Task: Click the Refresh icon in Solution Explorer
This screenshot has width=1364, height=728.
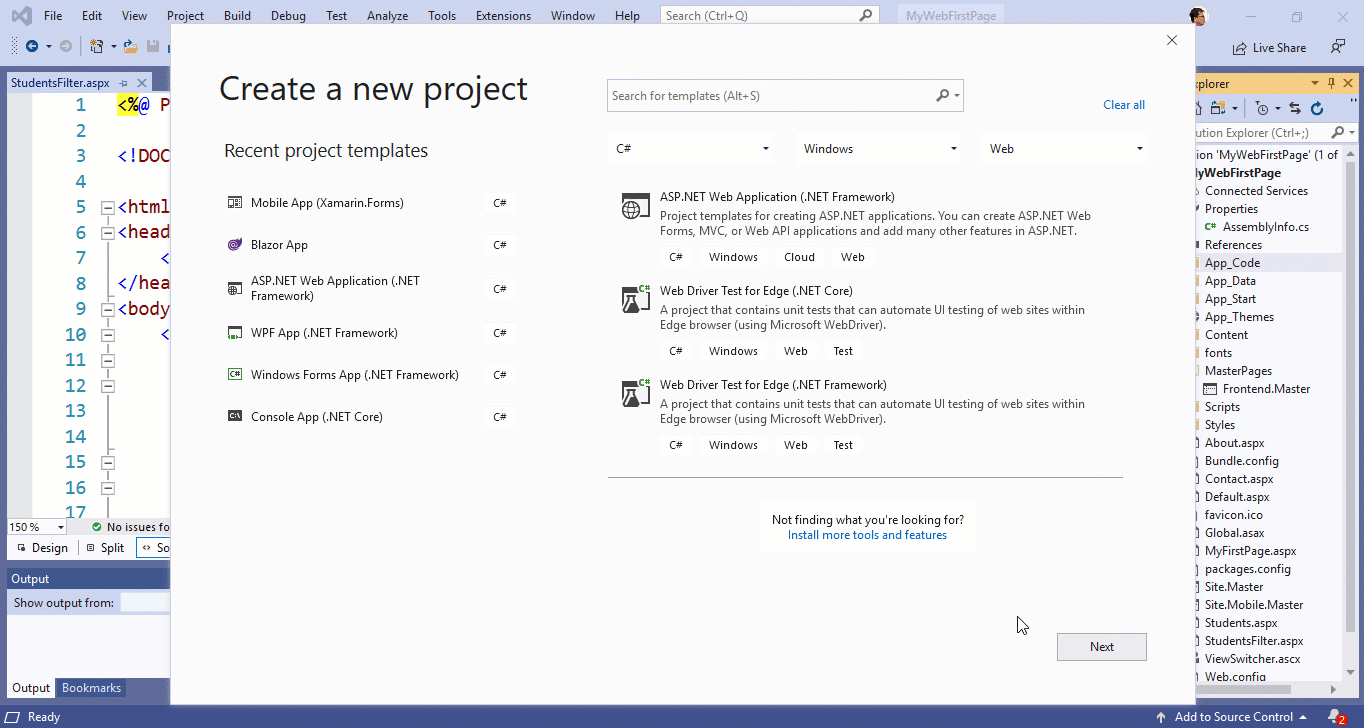Action: pyautogui.click(x=1317, y=108)
